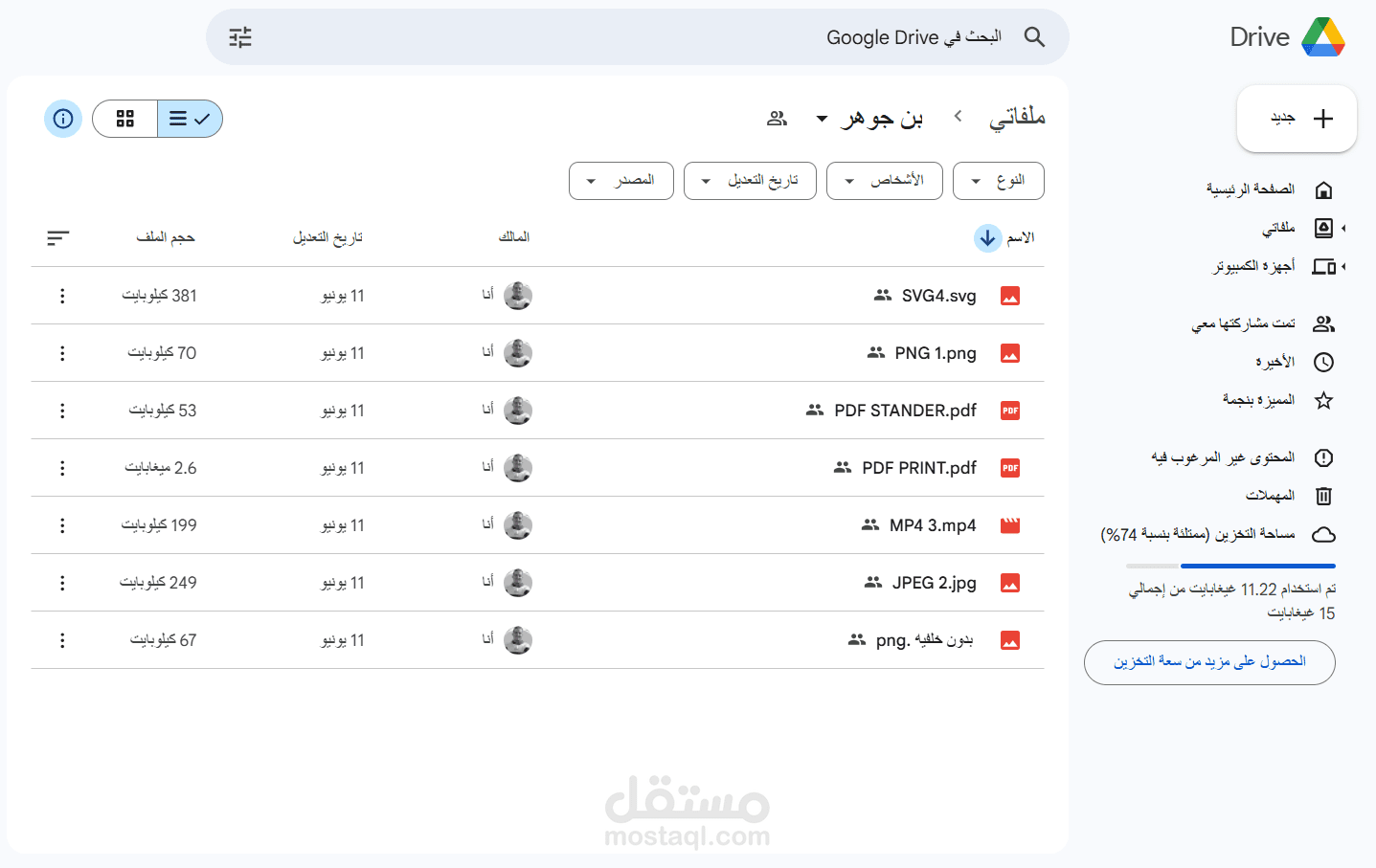Click the Google Drive logo
Screen dimensions: 1376x868
click(1323, 37)
